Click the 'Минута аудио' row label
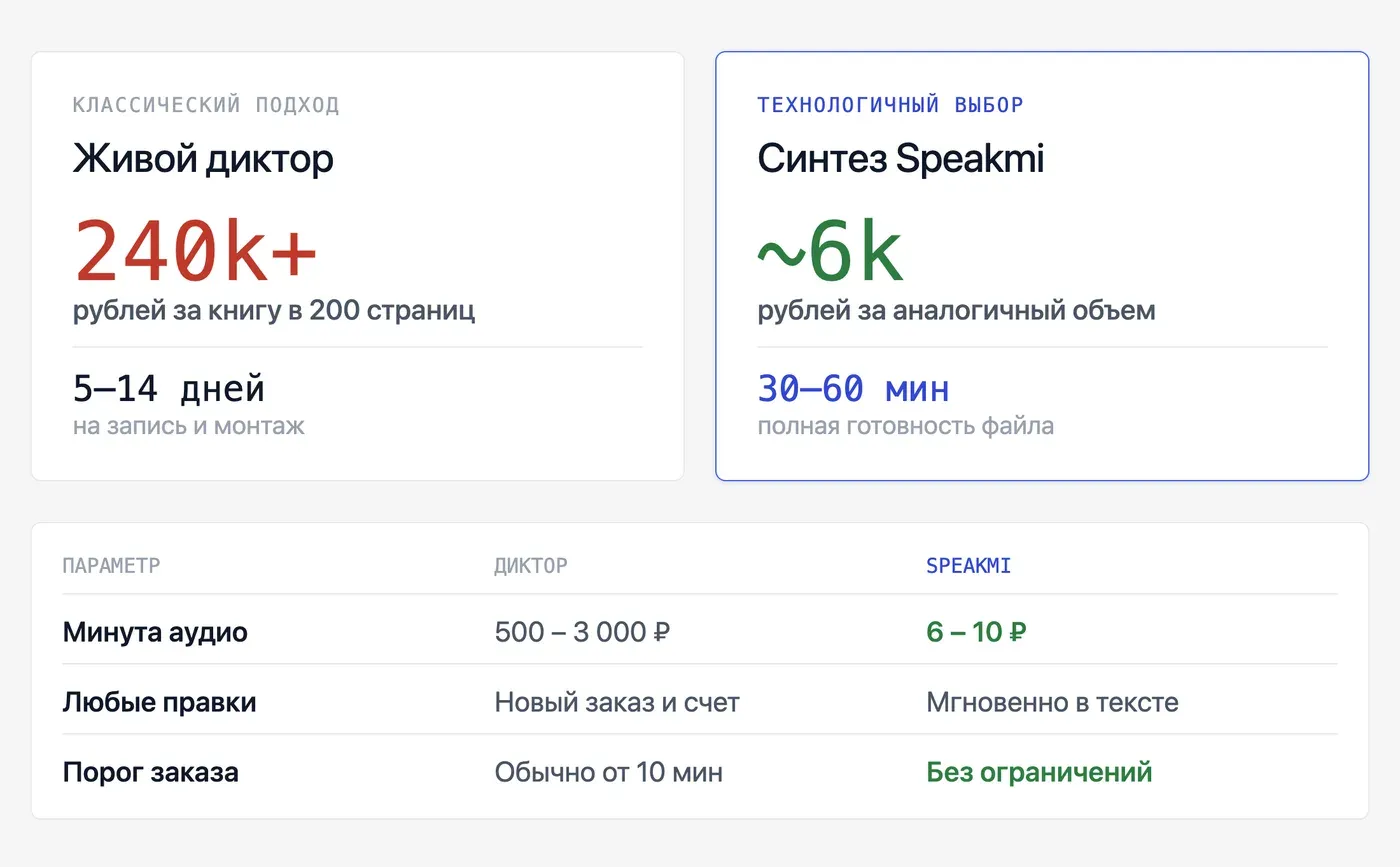The image size is (1400, 867). click(x=155, y=632)
